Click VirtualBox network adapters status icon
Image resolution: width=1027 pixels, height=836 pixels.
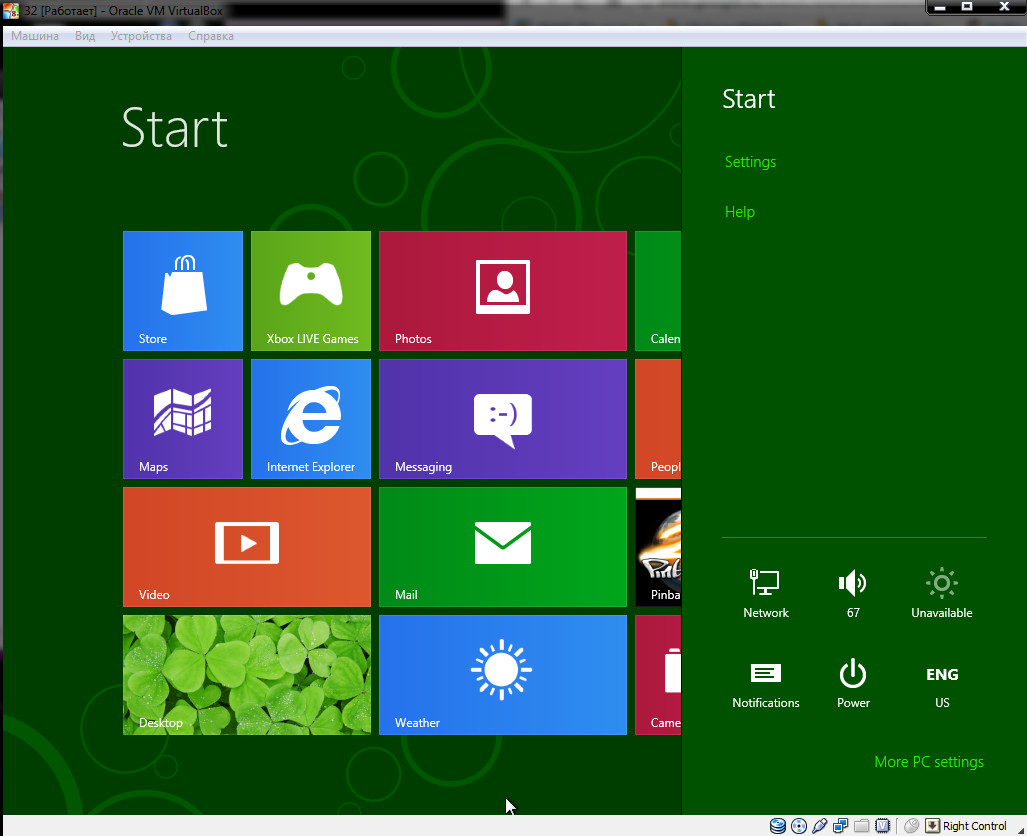[x=840, y=826]
